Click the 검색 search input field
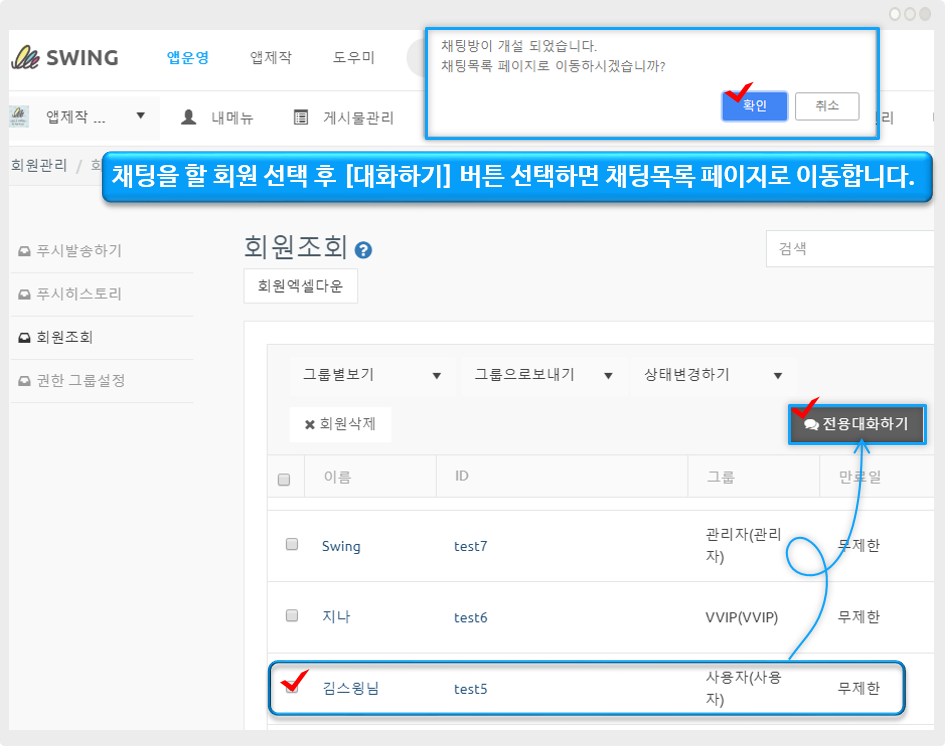Screen dimensions: 945x746 coord(850,249)
